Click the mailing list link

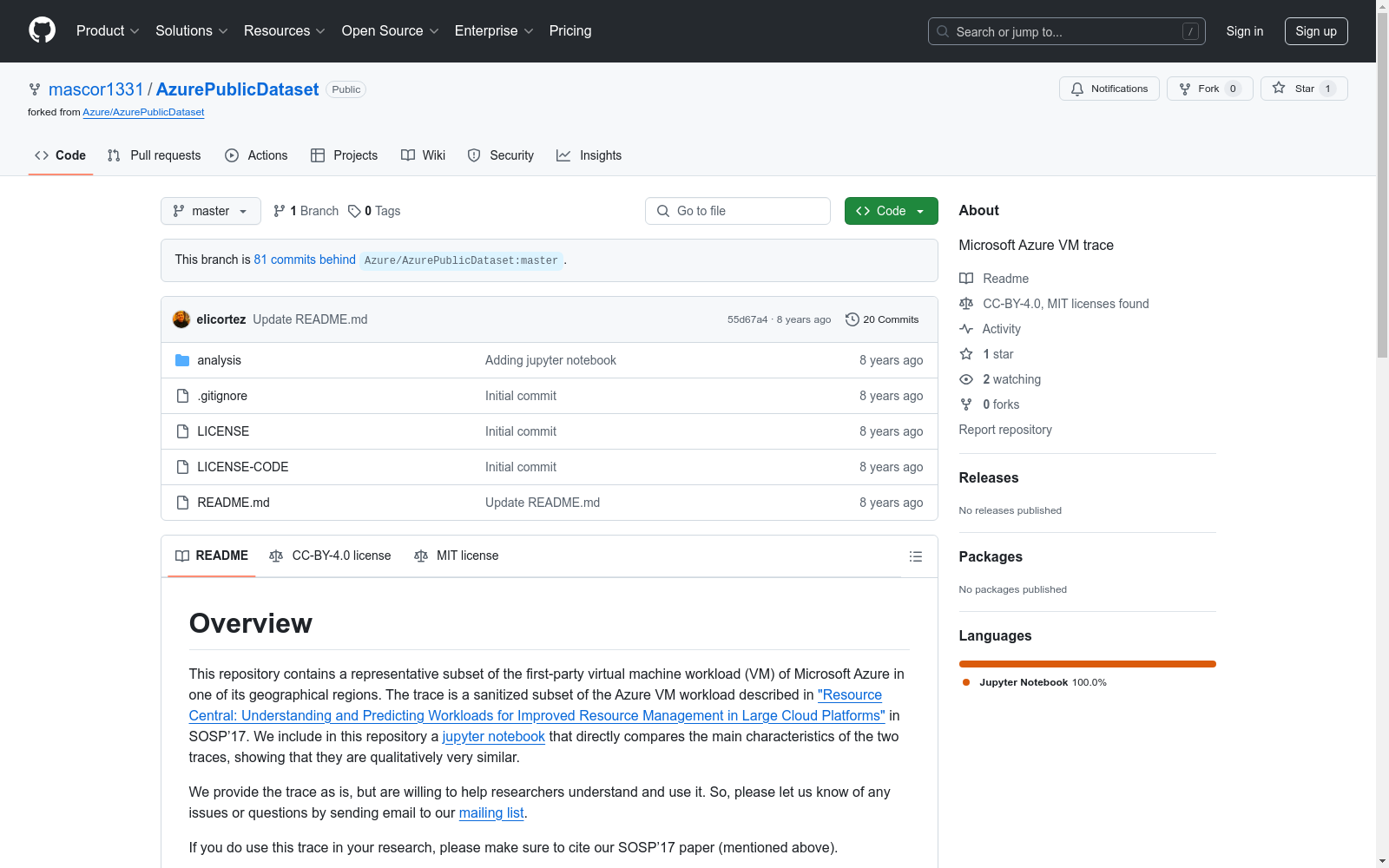(491, 812)
